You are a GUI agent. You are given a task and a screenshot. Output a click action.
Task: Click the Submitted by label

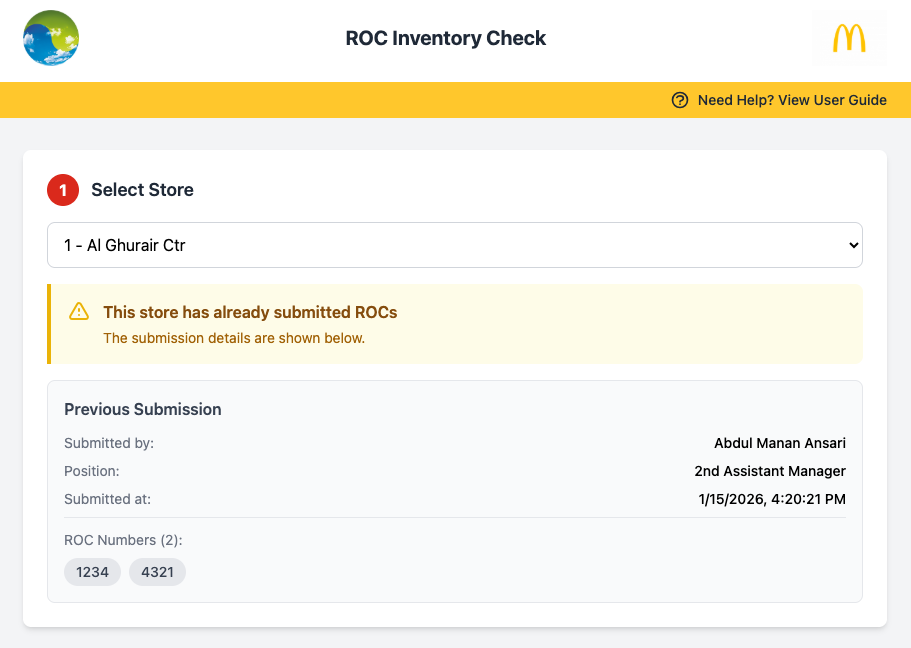[x=109, y=443]
